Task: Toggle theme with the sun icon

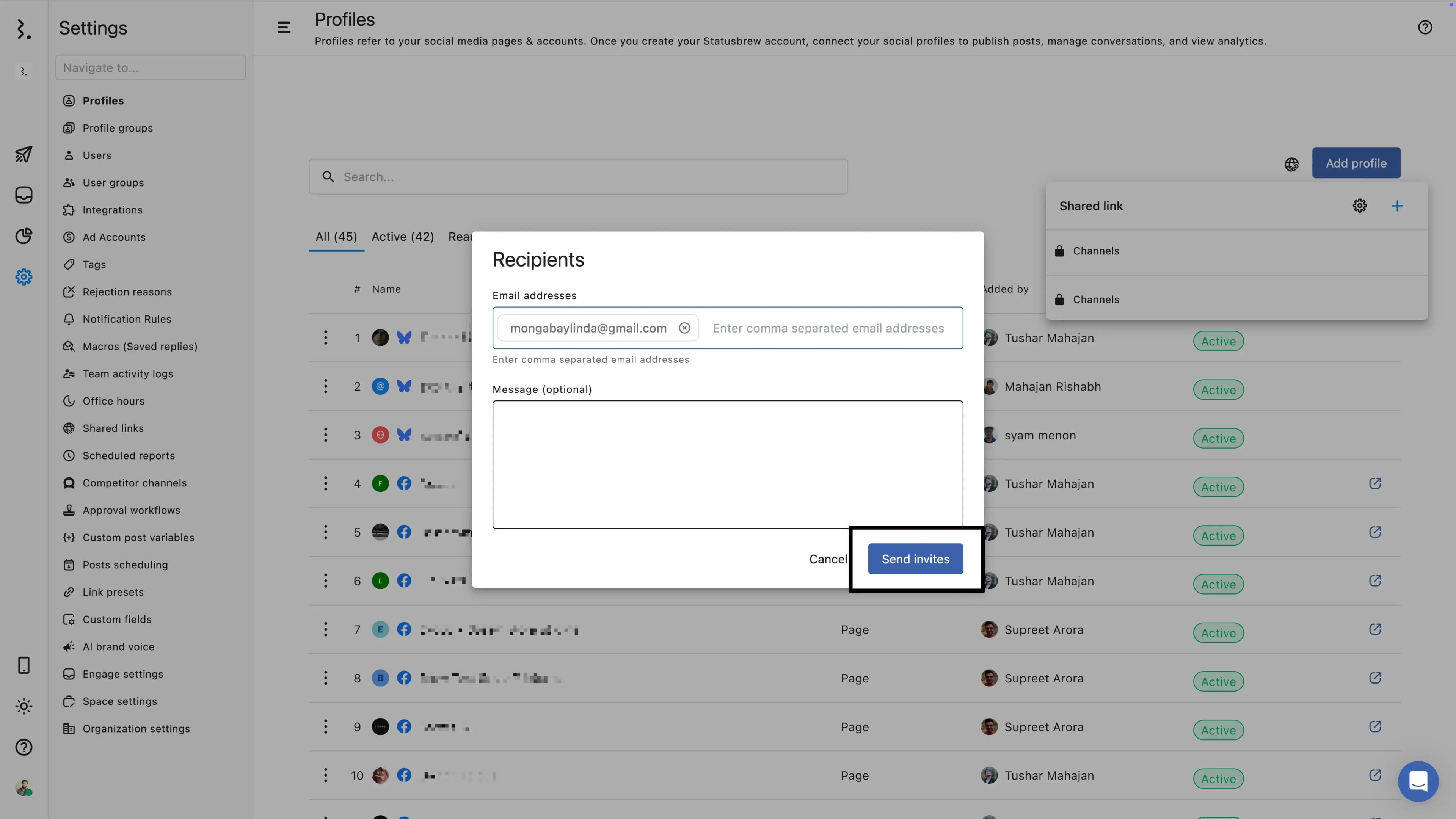Action: point(24,706)
